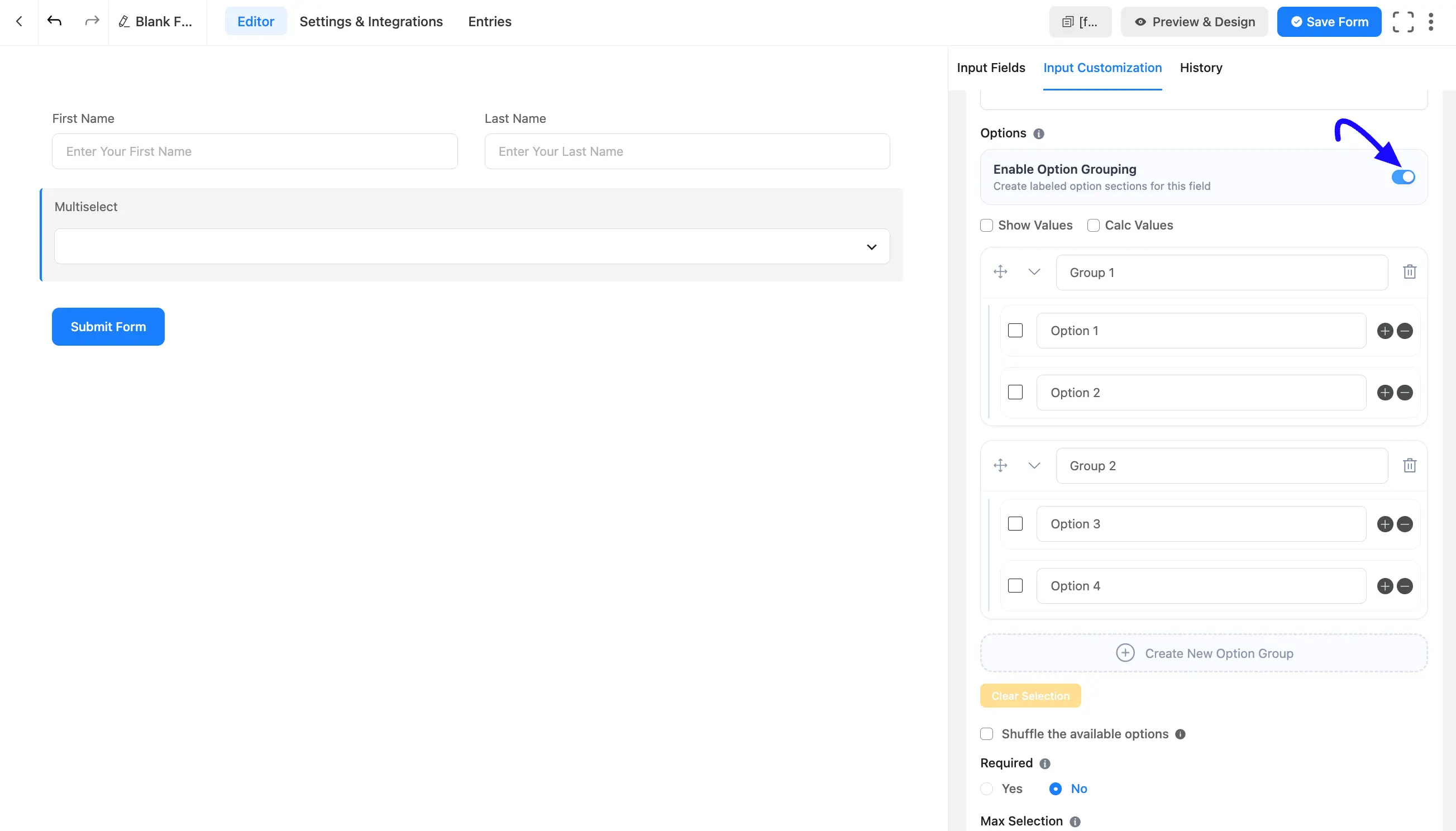Collapse Group 1 with chevron

[x=1034, y=271]
